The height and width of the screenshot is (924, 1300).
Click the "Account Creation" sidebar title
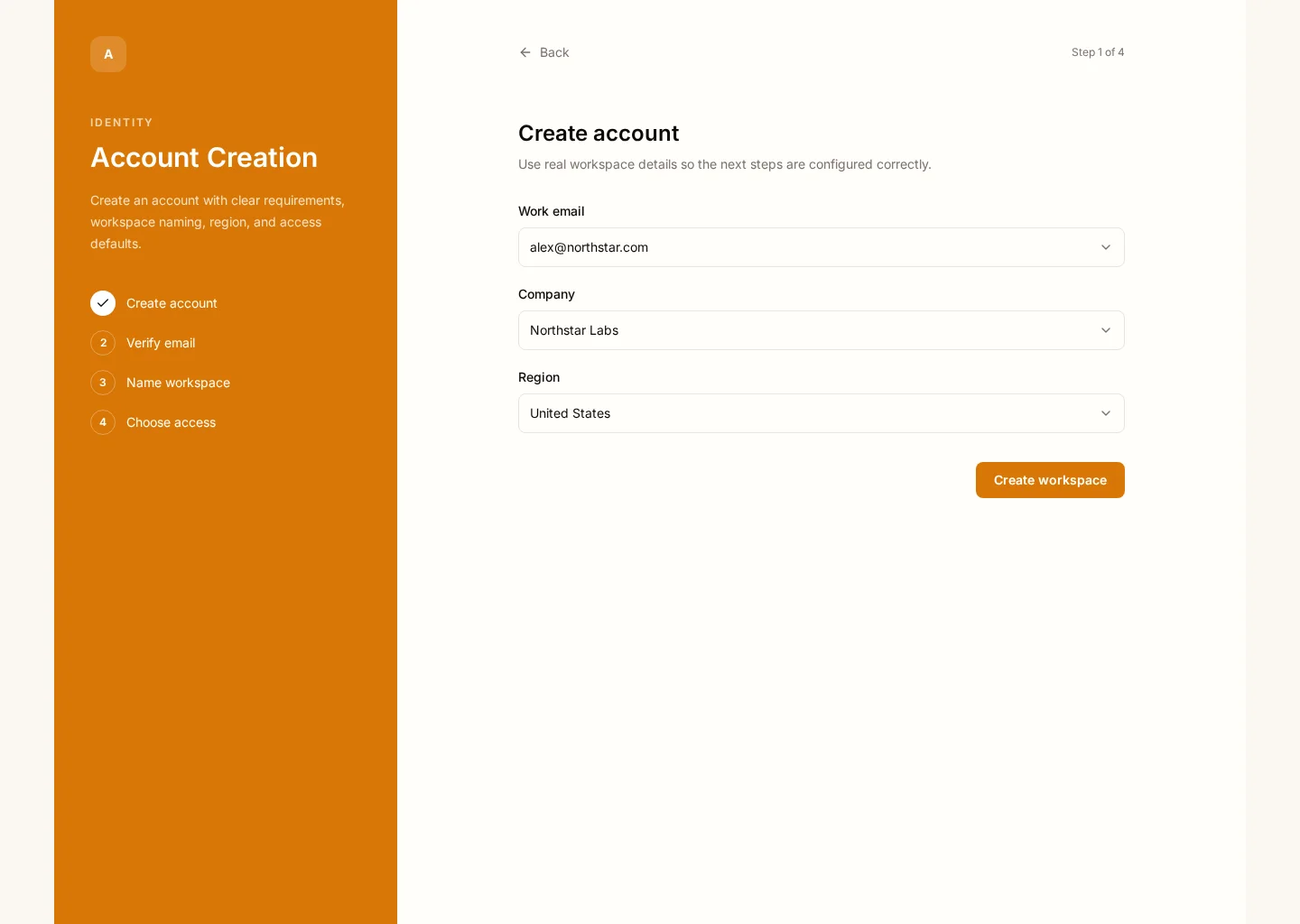[204, 157]
